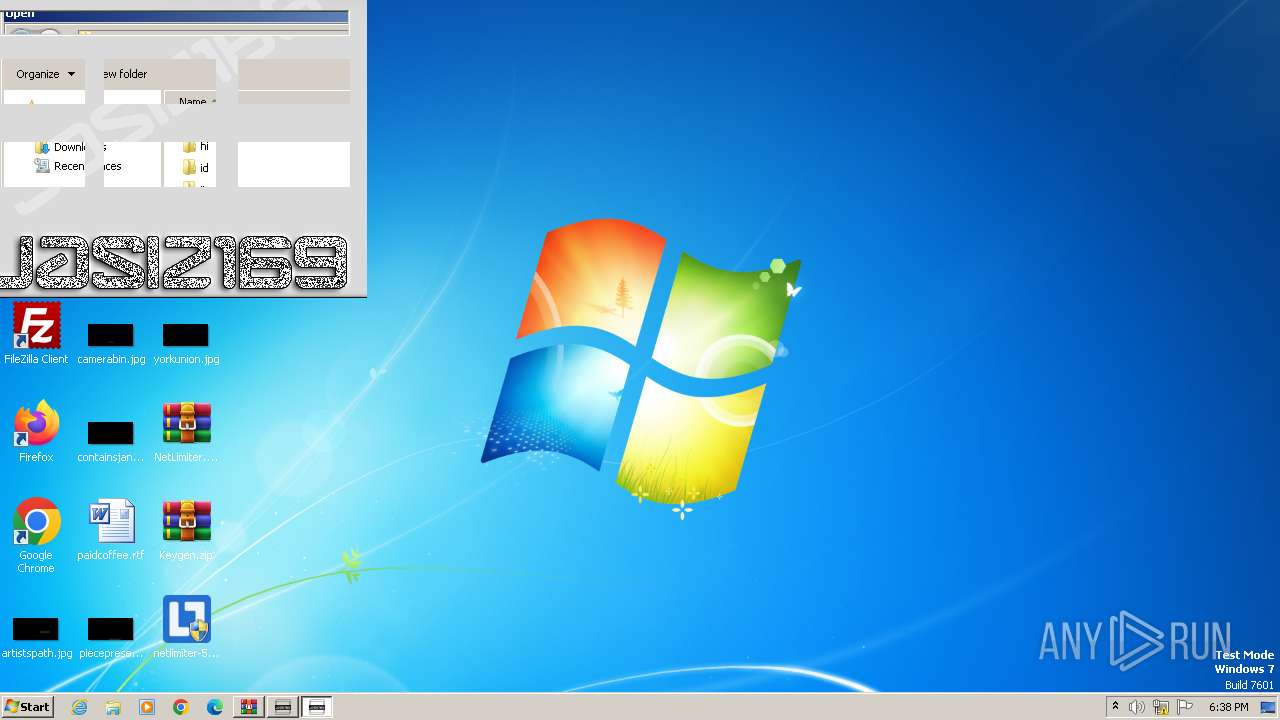Open the network status tray icon

[x=1161, y=707]
